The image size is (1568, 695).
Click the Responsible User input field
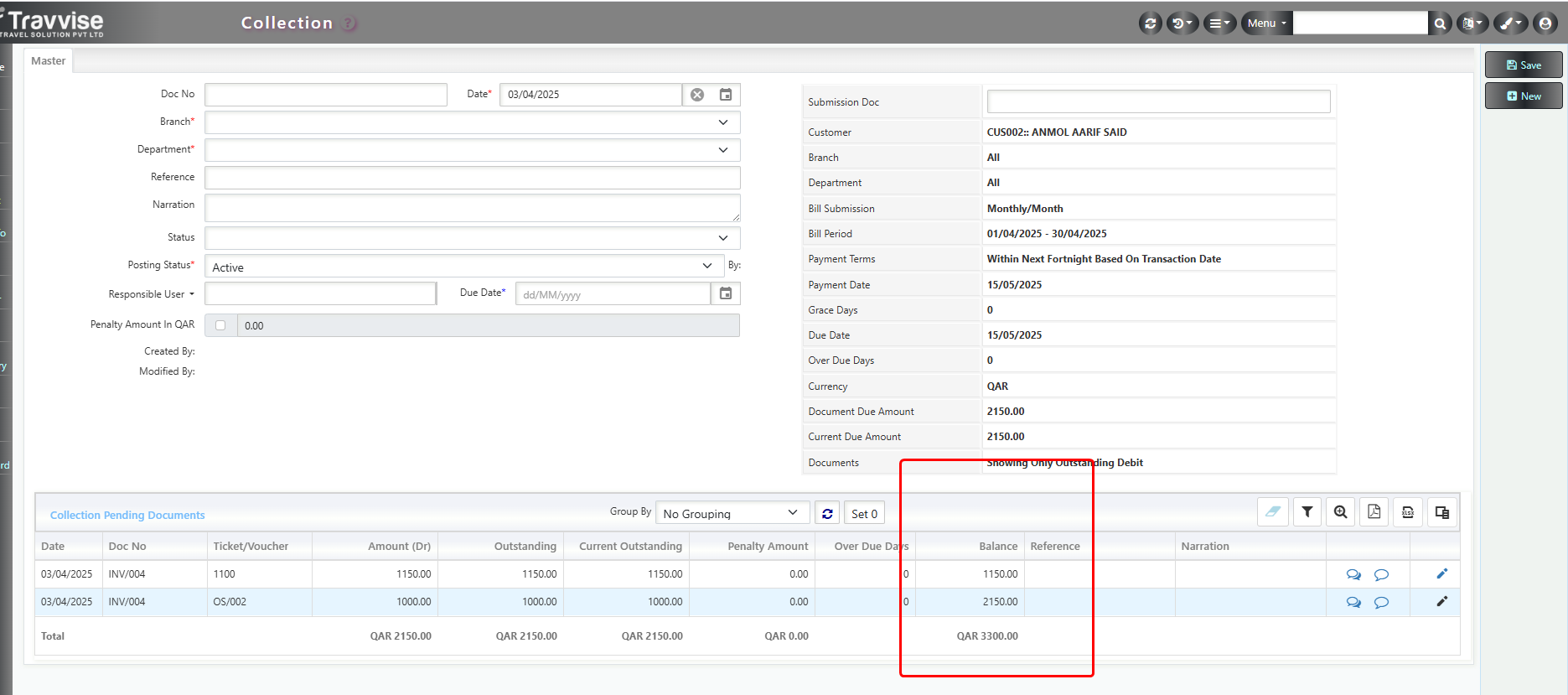point(321,293)
